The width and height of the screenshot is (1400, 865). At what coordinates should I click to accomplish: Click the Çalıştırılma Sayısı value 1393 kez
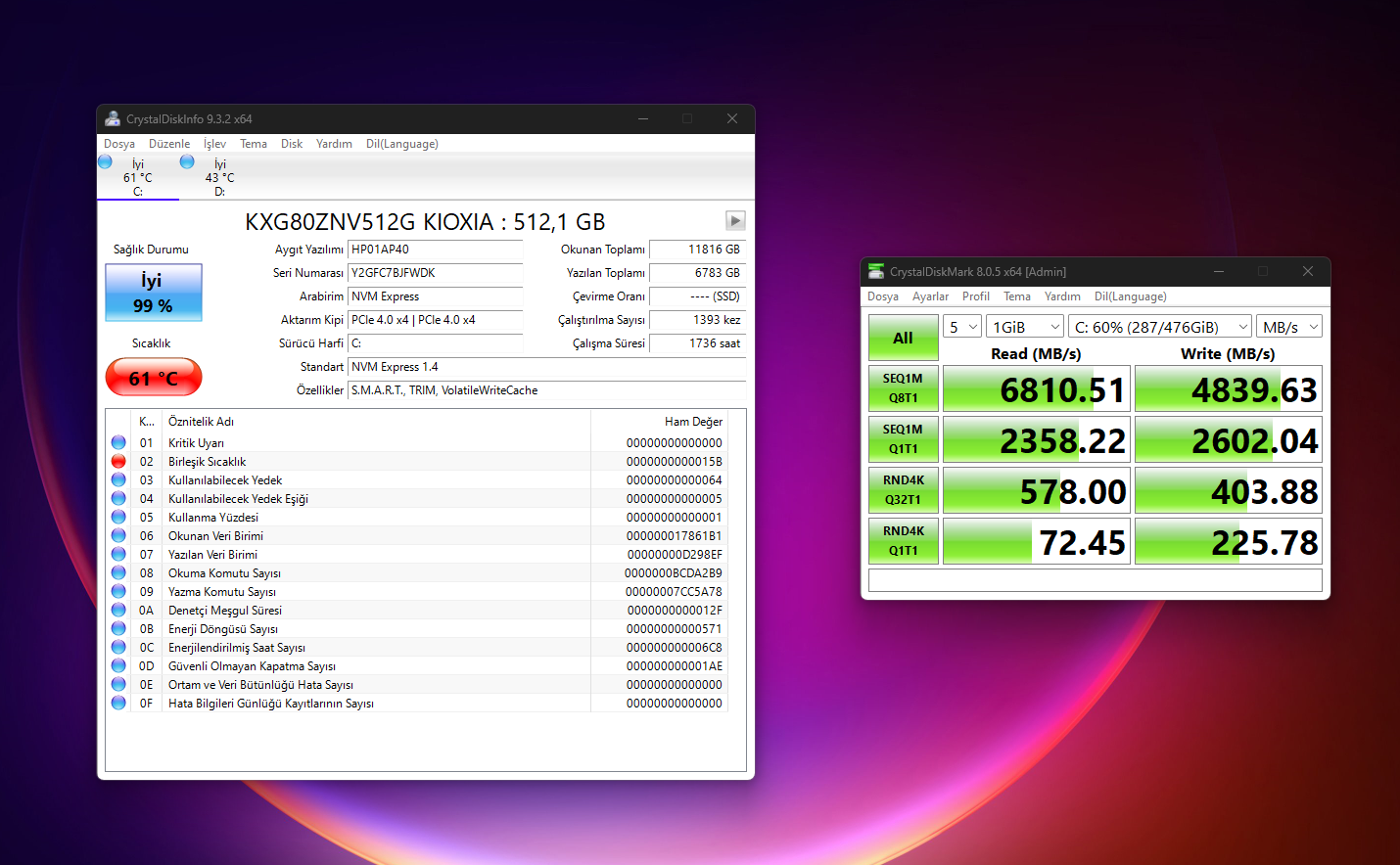point(698,320)
